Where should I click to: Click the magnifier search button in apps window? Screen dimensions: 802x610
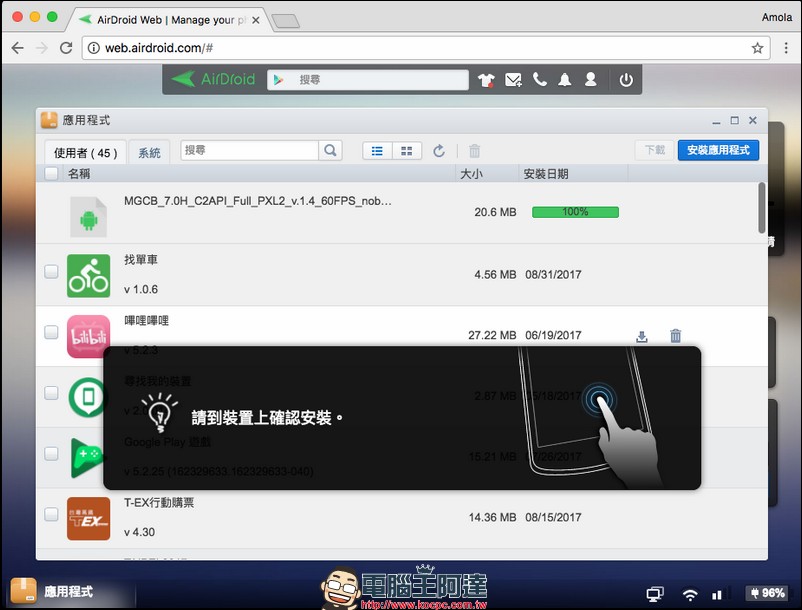[330, 150]
